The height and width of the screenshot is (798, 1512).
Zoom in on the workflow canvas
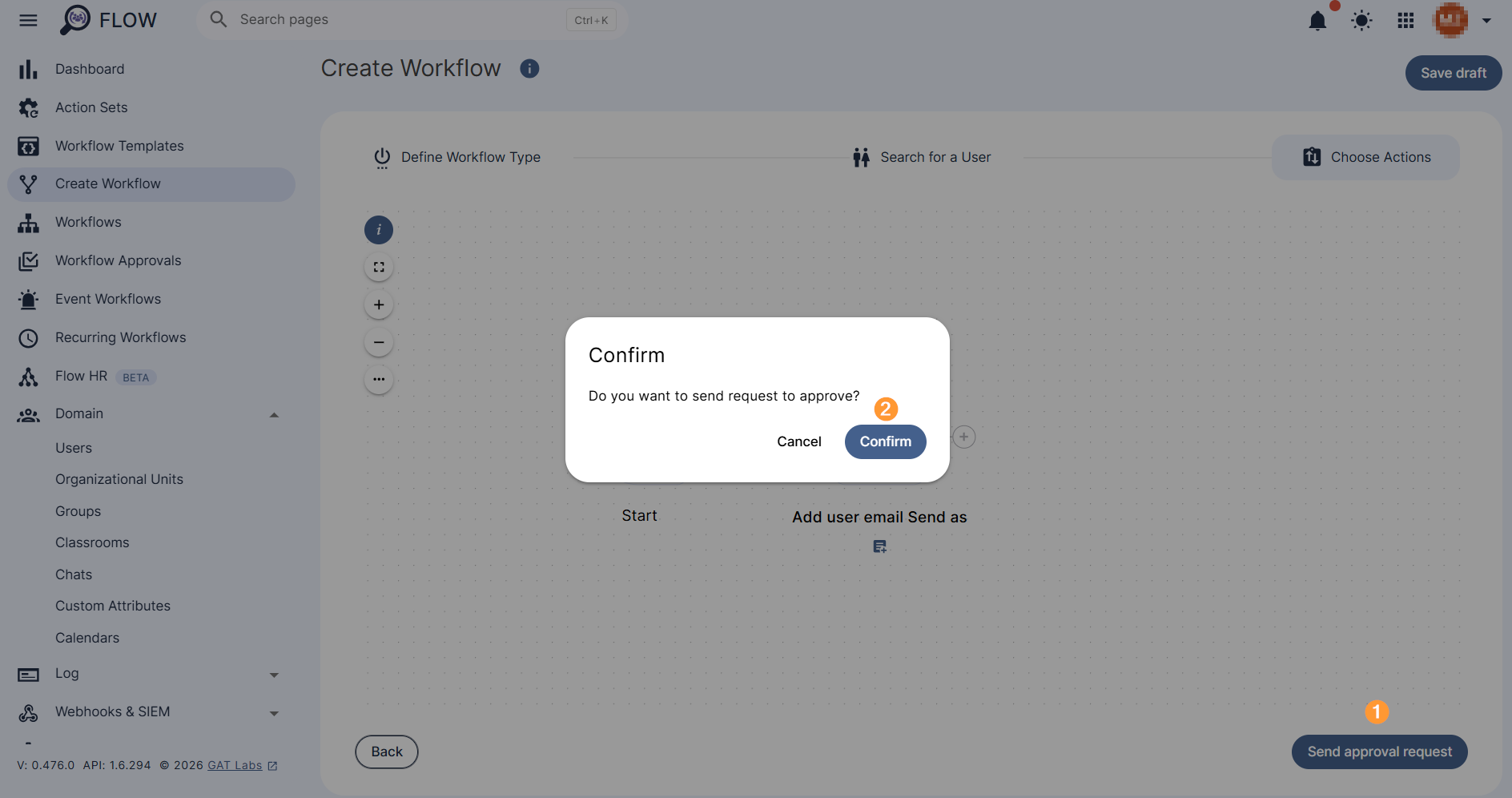click(379, 304)
